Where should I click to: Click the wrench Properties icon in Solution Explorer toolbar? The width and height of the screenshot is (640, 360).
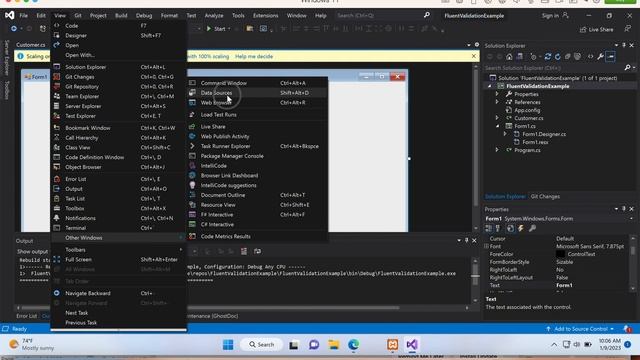click(600, 57)
